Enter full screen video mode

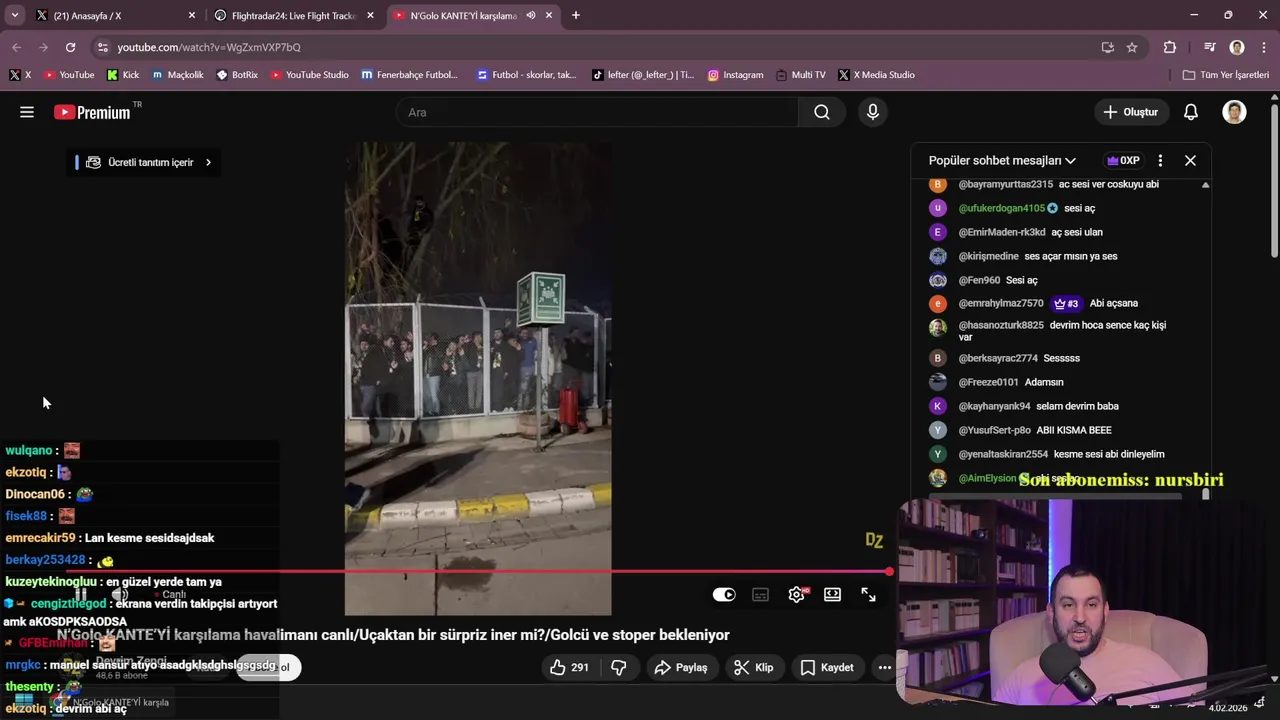pyautogui.click(x=868, y=594)
